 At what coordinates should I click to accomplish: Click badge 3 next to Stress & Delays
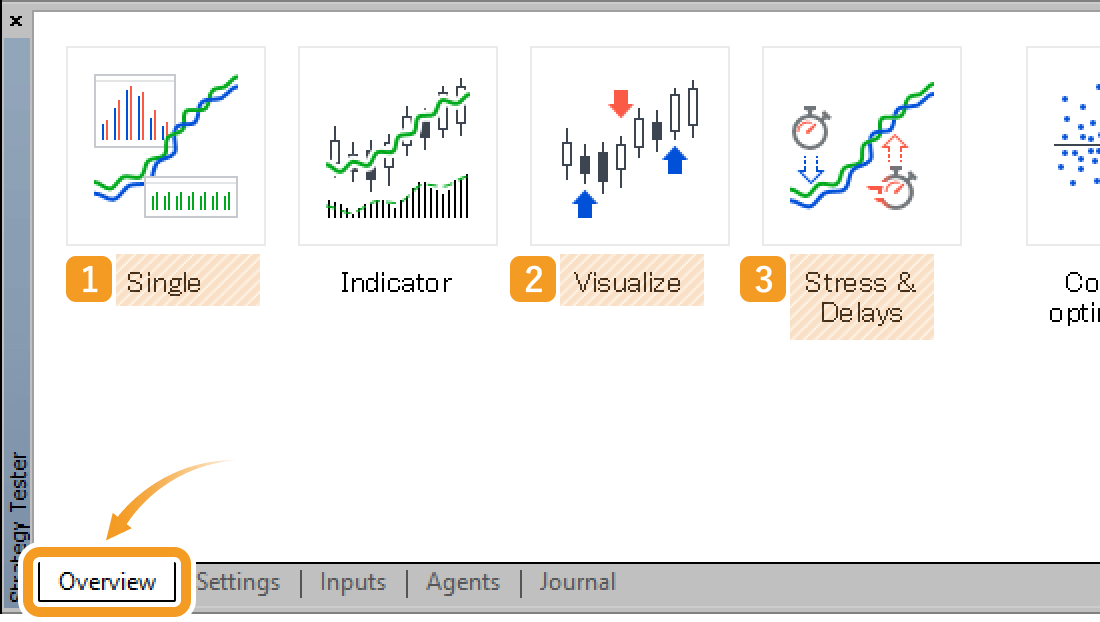point(762,280)
